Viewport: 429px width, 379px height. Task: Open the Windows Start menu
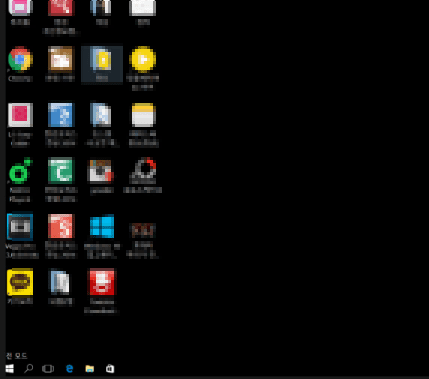coord(9,369)
